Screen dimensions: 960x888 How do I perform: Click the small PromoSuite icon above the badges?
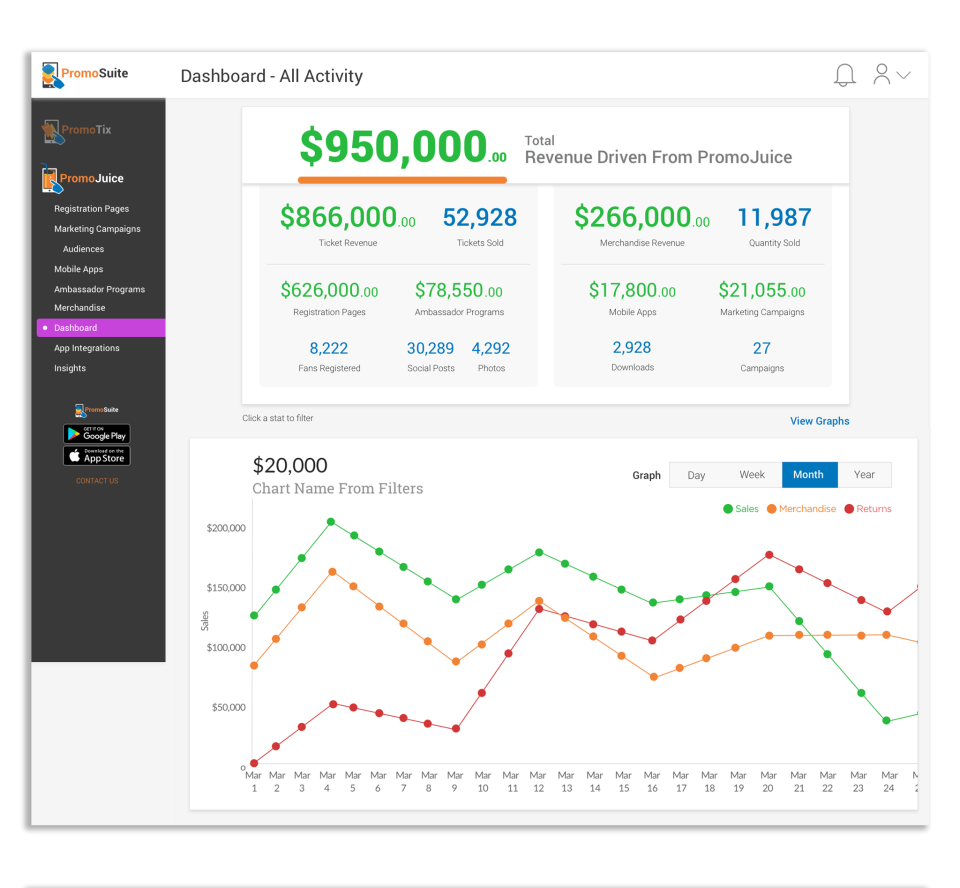click(96, 409)
